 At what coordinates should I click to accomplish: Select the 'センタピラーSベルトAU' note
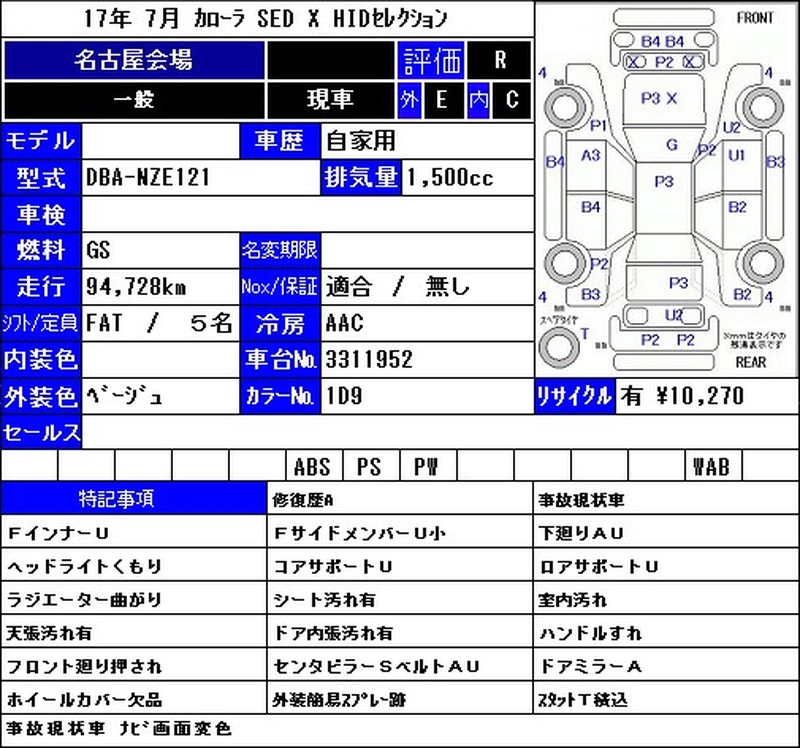click(x=377, y=666)
